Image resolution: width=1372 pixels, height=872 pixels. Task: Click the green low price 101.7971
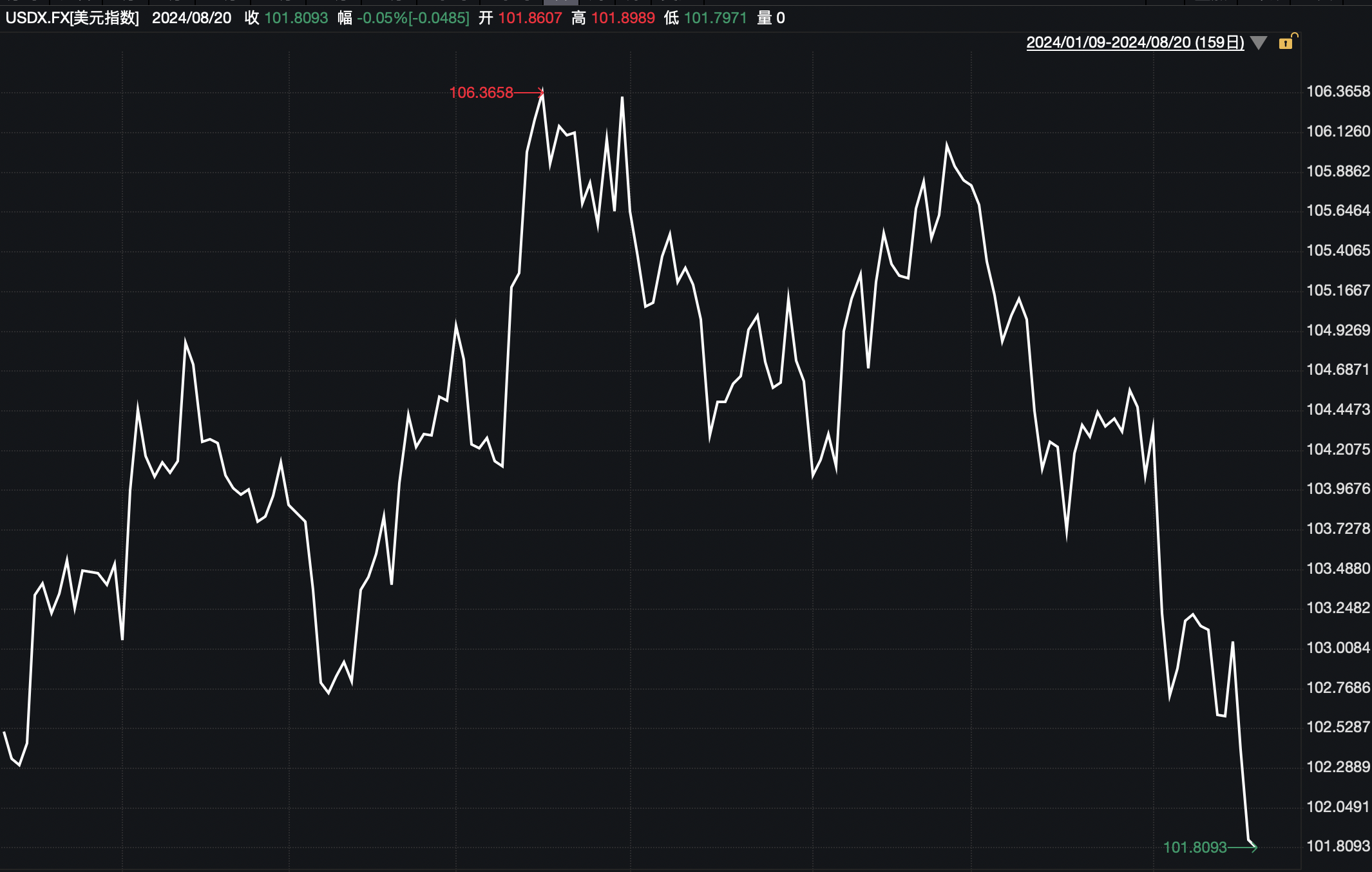pos(715,18)
